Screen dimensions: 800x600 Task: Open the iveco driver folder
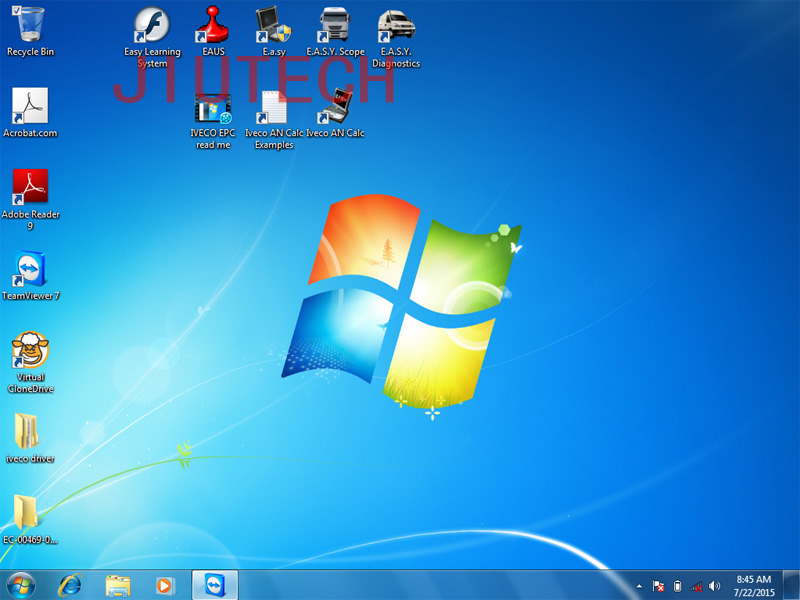29,432
